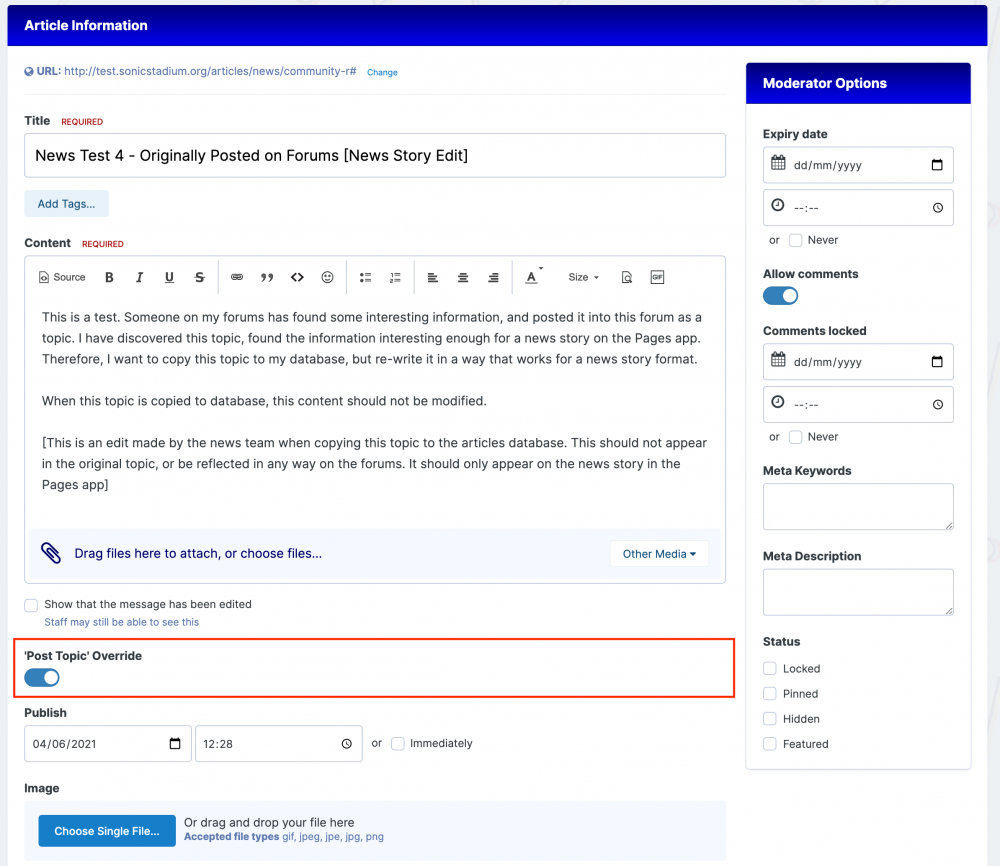
Task: Click the clock icon beside Comments locked time
Action: pyautogui.click(x=778, y=402)
